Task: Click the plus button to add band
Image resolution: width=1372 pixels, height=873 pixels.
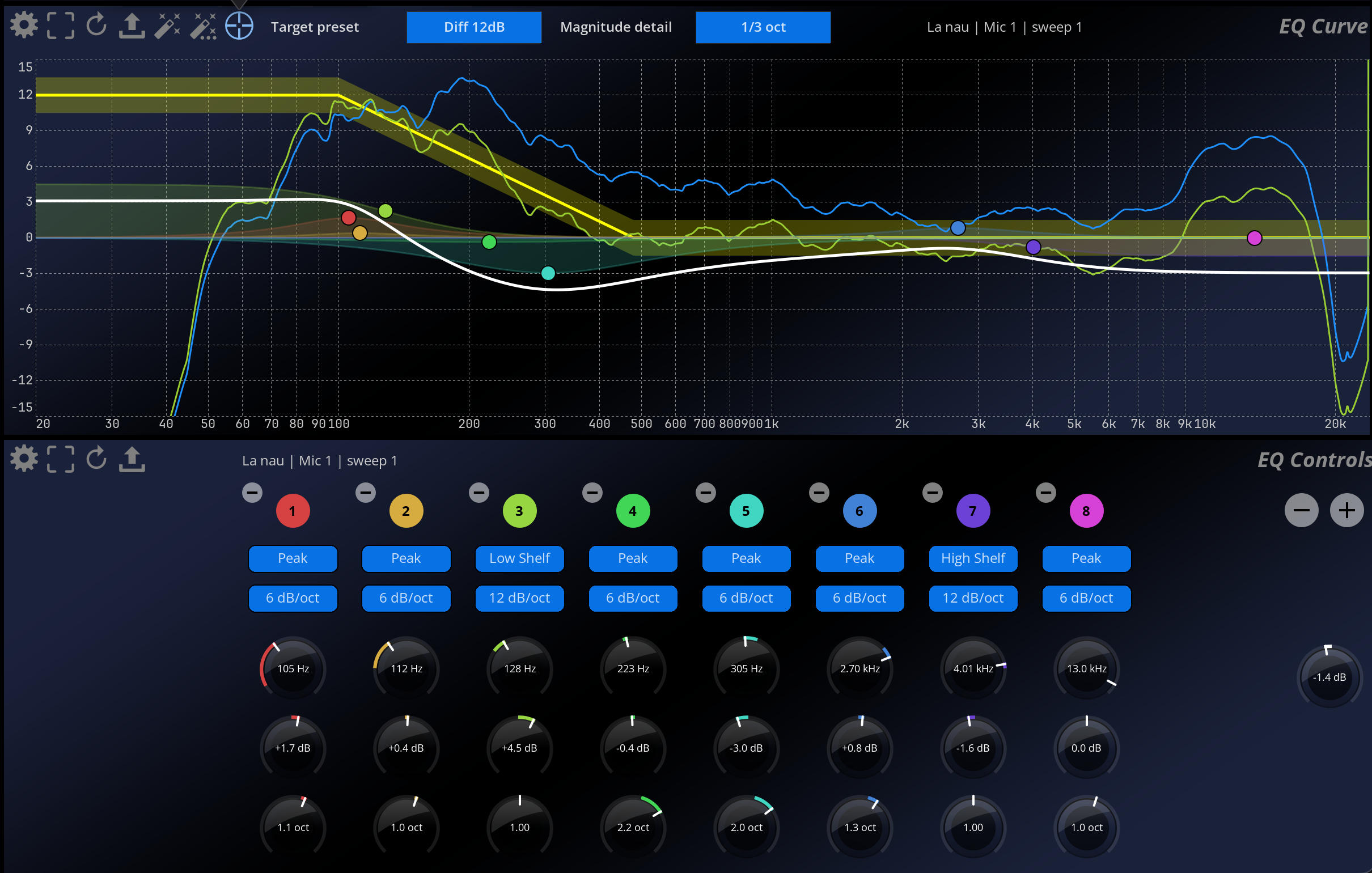Action: (x=1346, y=510)
